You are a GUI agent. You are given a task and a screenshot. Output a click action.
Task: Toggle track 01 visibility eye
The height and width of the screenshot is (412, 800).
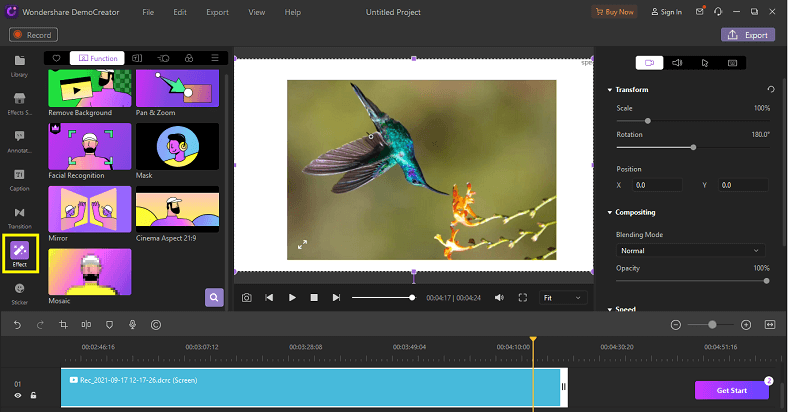point(18,395)
